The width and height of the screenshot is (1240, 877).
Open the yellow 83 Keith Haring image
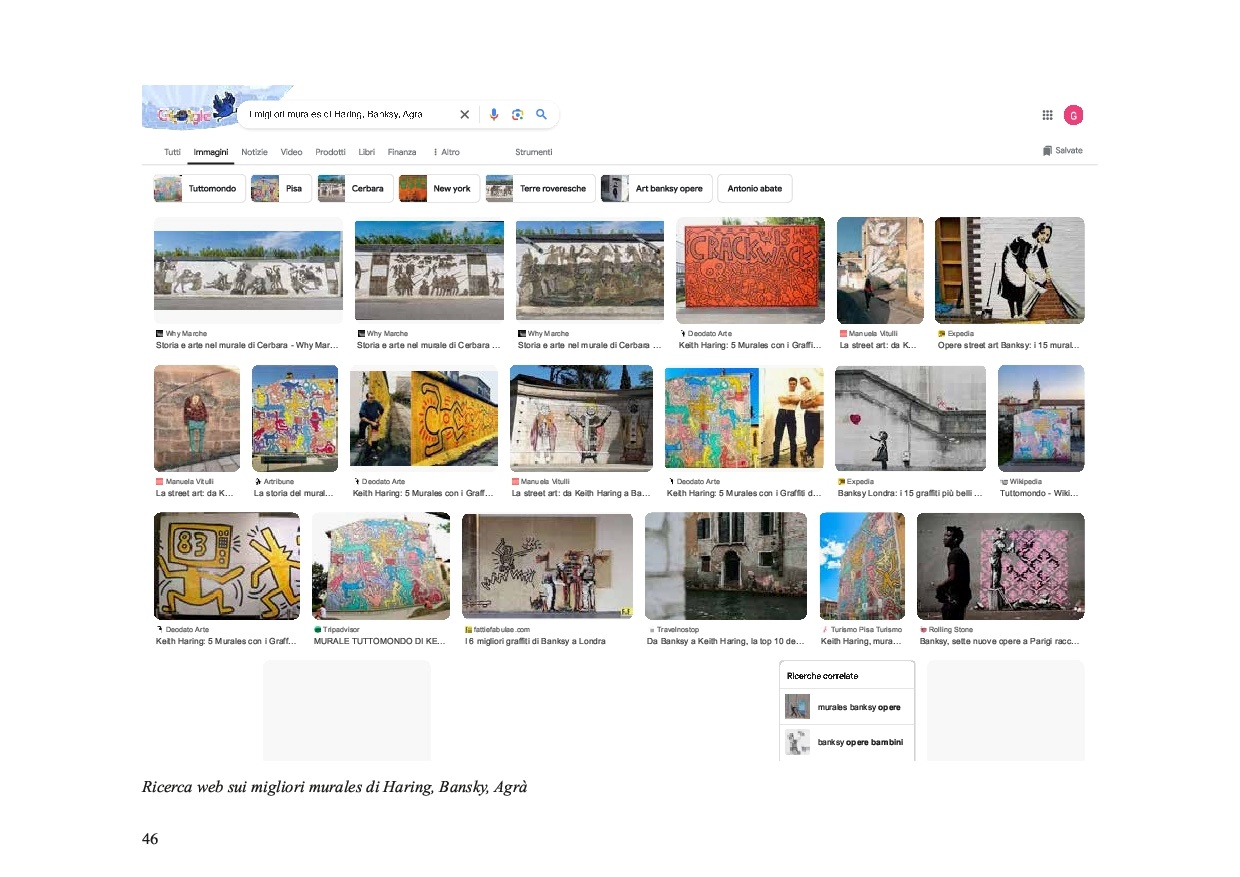tap(226, 566)
